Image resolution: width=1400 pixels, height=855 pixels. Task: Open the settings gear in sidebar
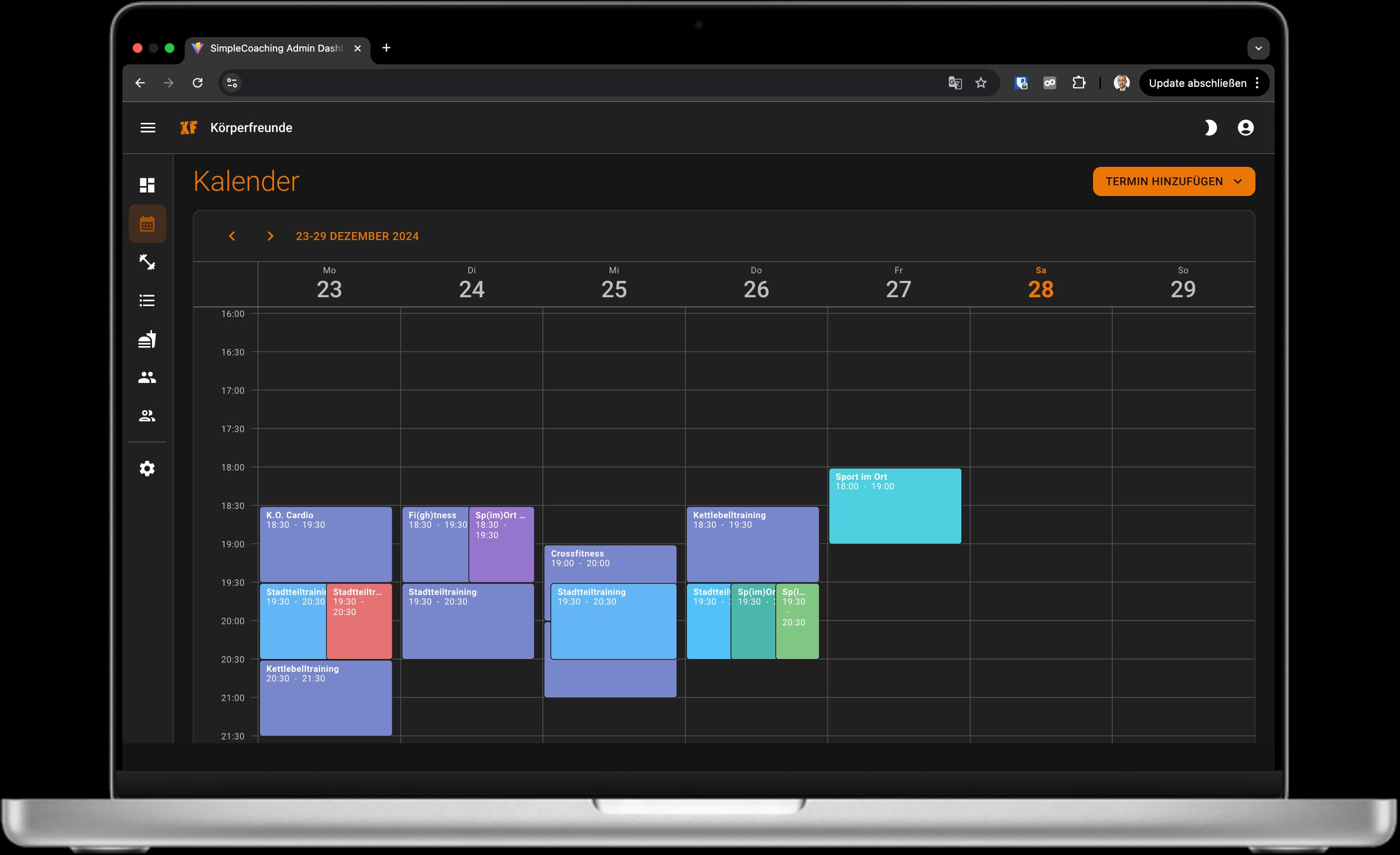coord(147,468)
